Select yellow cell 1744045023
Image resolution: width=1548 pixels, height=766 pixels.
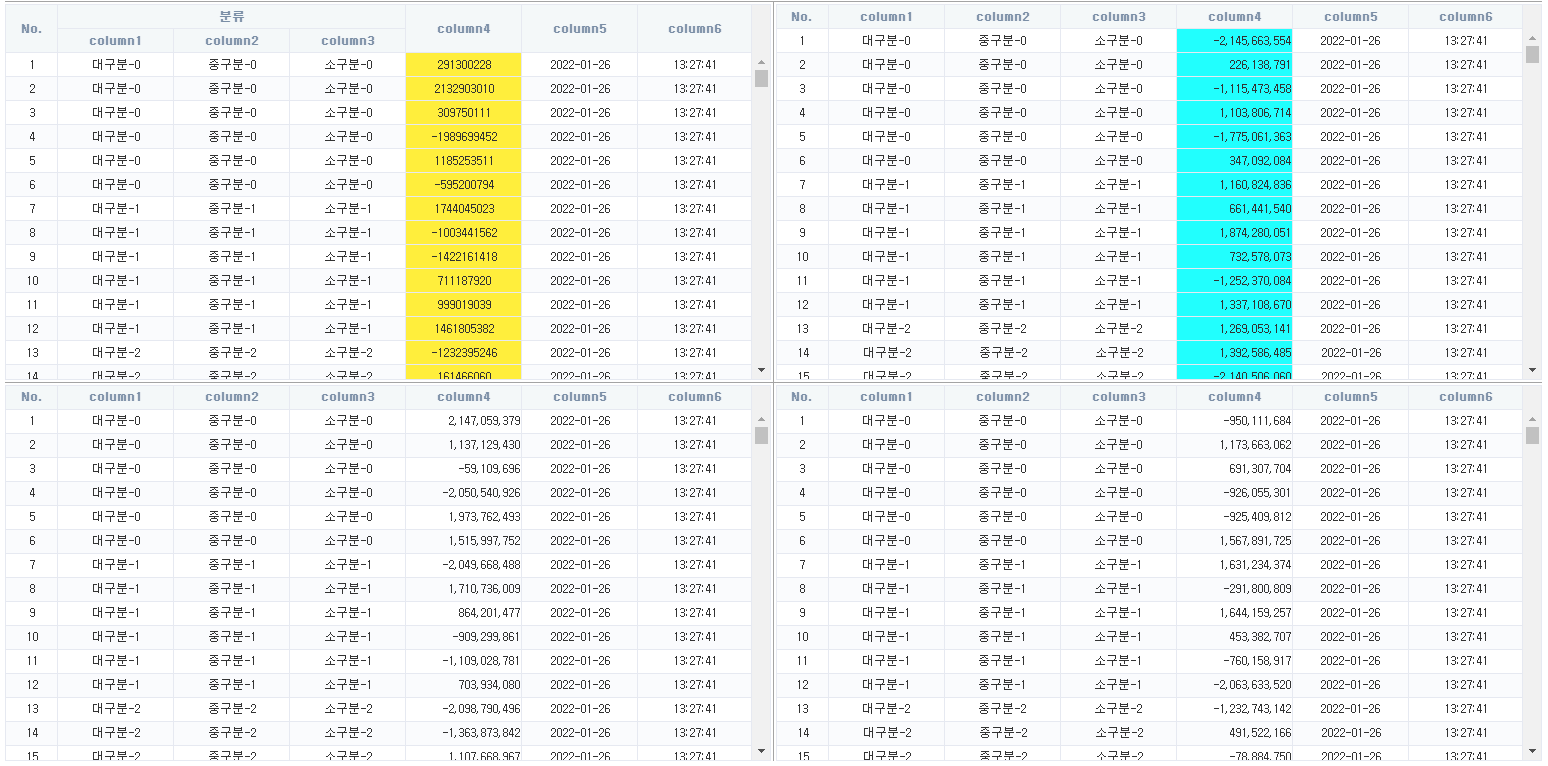click(464, 209)
